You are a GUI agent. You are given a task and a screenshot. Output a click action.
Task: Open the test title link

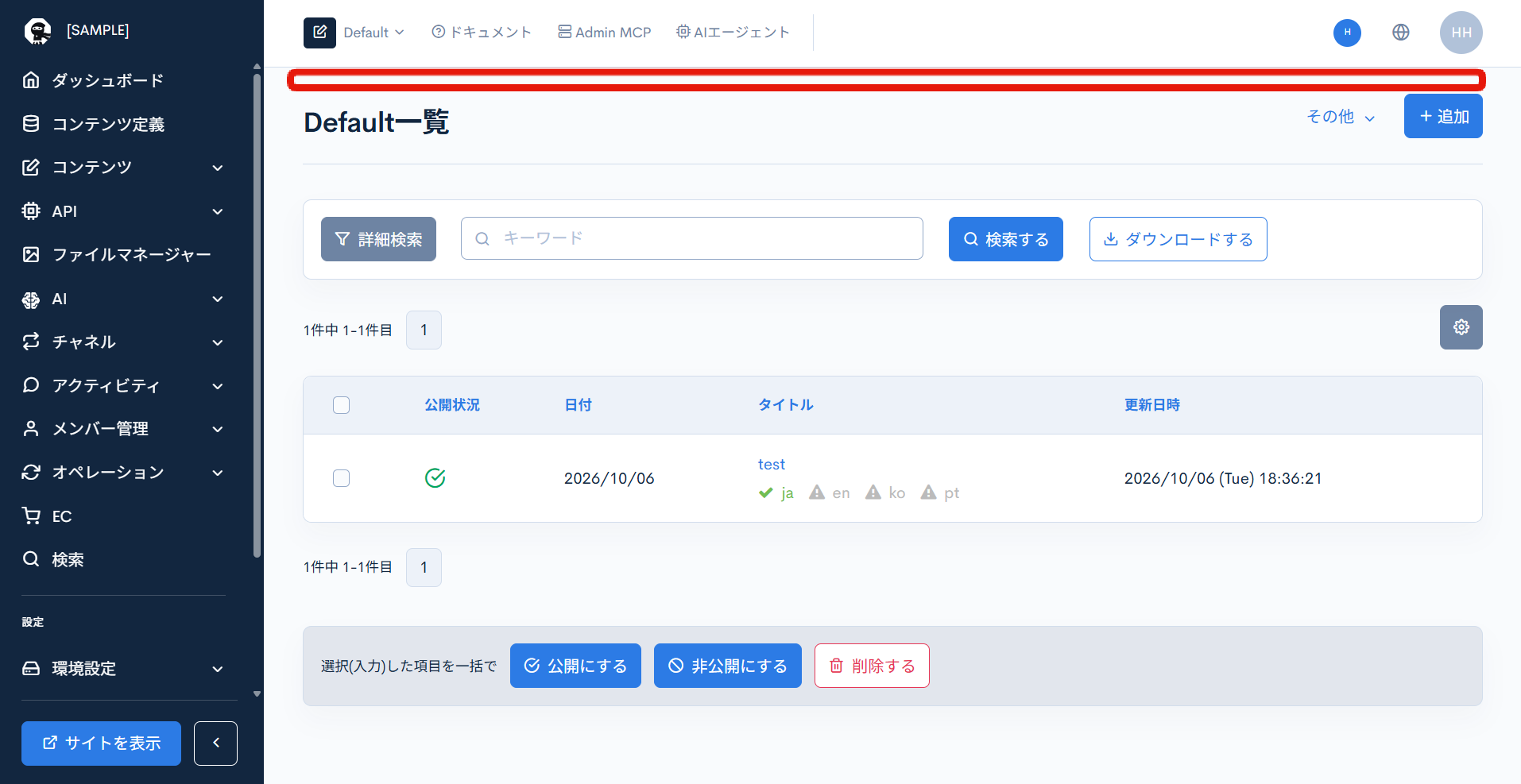pyautogui.click(x=771, y=465)
